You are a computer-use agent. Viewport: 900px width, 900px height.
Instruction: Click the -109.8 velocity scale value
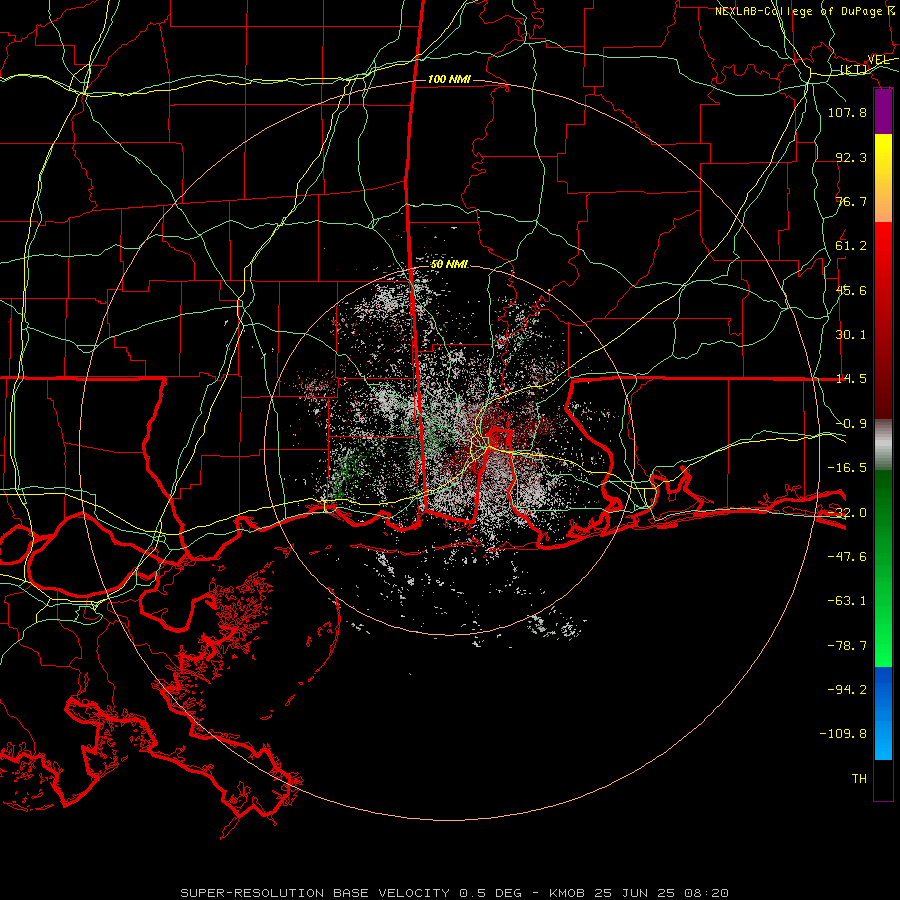tap(843, 734)
